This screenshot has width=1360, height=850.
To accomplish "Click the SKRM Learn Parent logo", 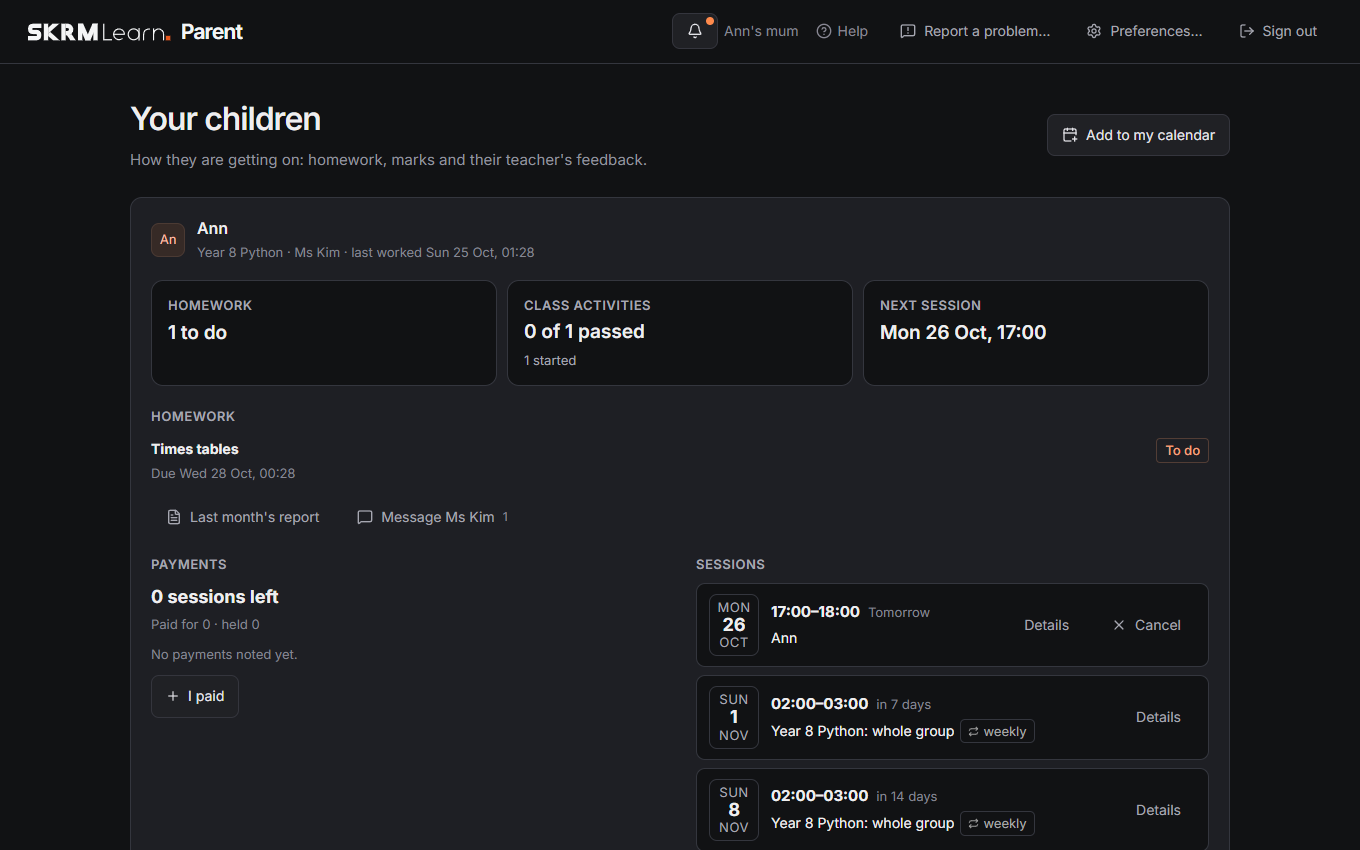I will click(135, 32).
